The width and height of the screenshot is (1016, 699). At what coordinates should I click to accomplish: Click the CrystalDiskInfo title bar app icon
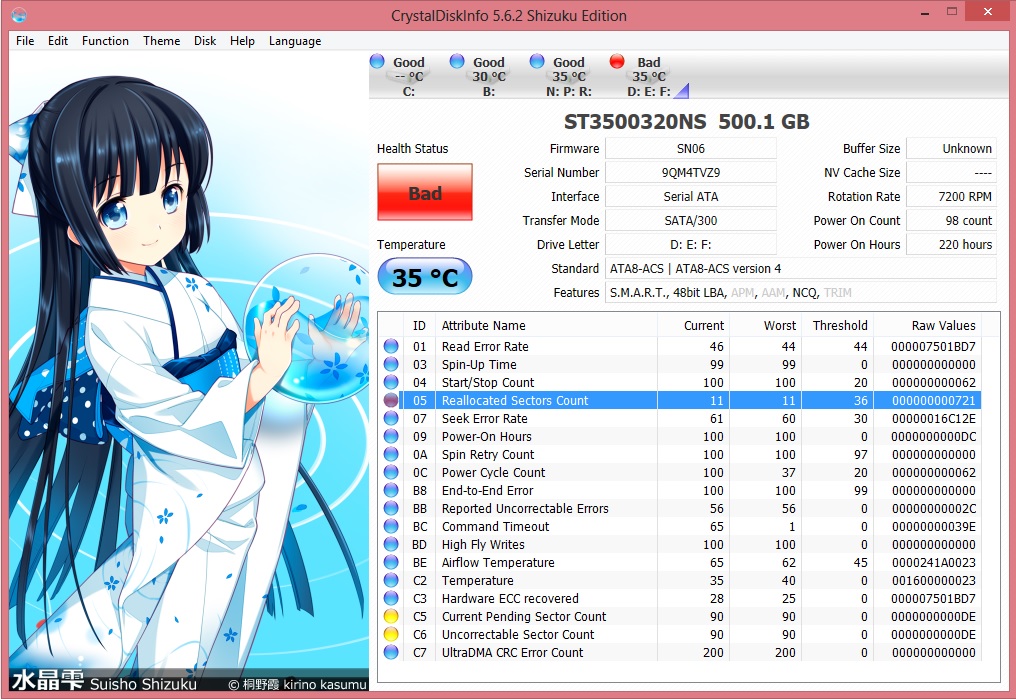point(19,14)
